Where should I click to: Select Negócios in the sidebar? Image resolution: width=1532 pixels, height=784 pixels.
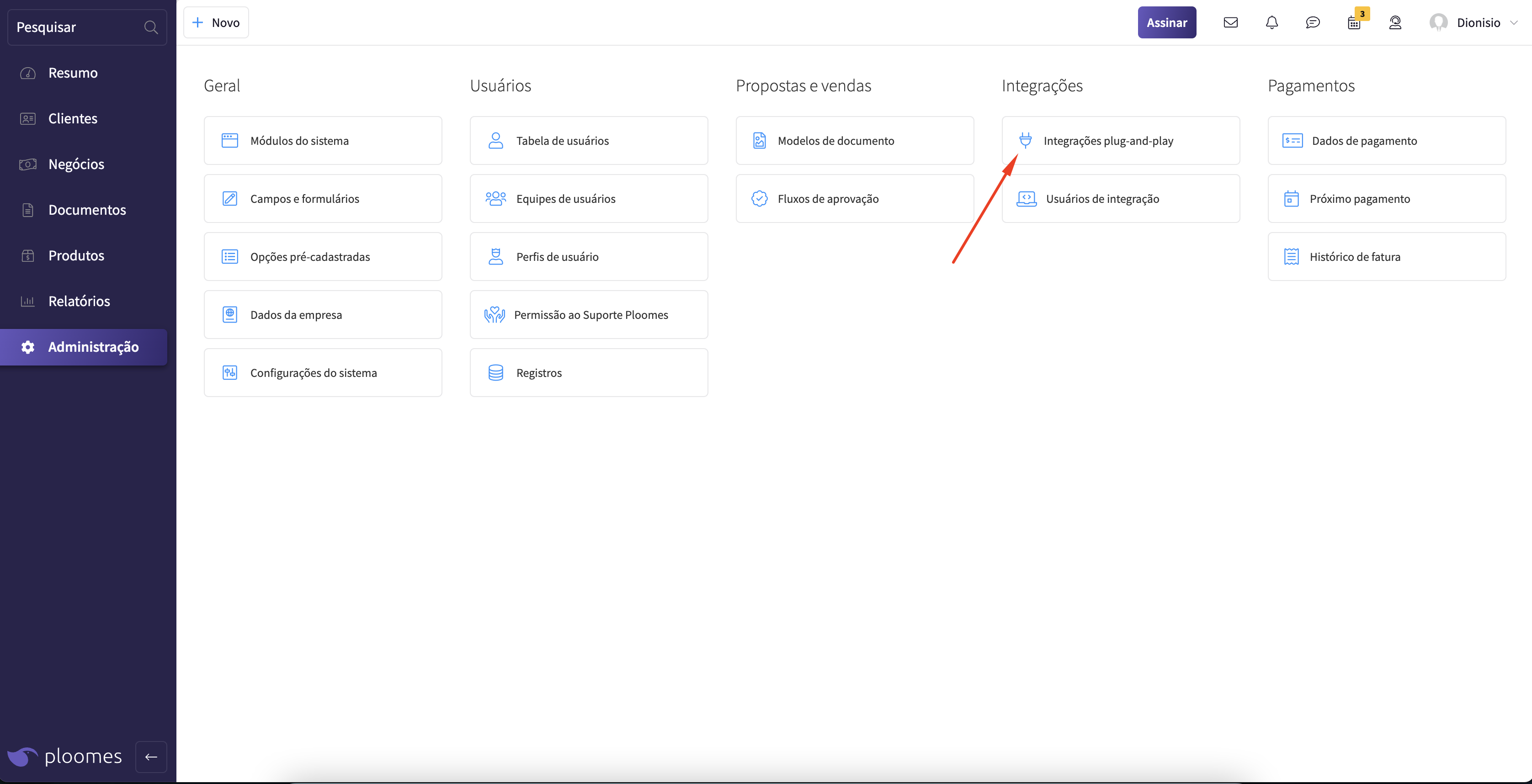(76, 164)
